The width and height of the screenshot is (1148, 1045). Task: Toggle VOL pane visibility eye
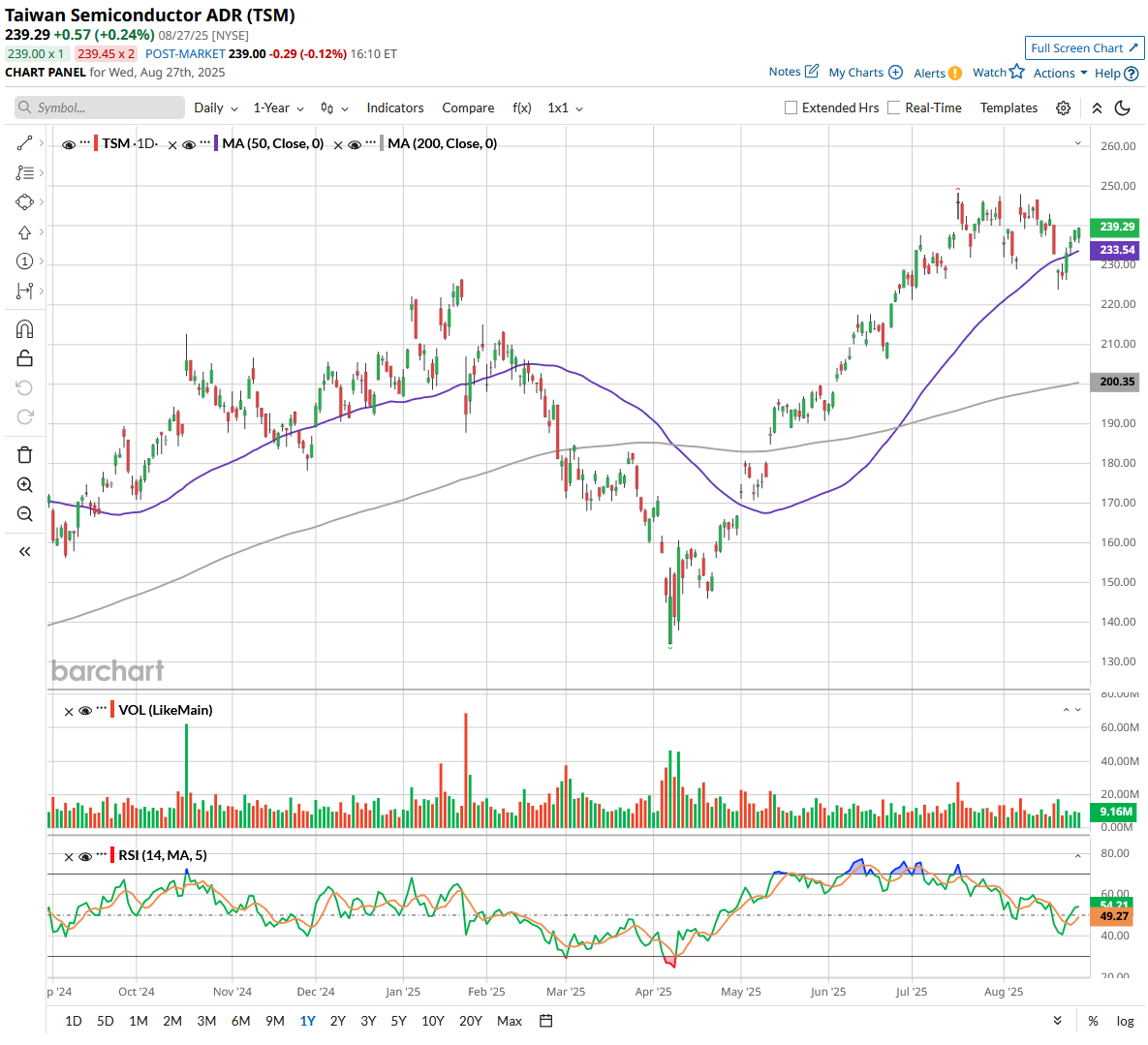(x=85, y=711)
